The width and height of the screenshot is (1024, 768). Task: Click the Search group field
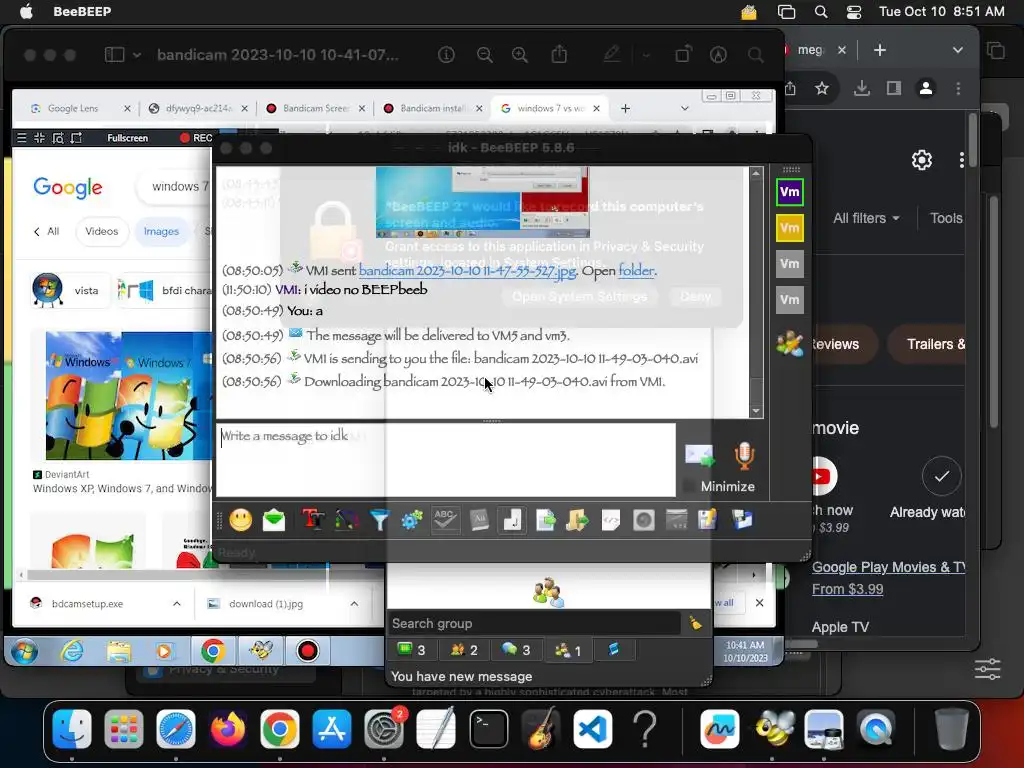pos(535,624)
